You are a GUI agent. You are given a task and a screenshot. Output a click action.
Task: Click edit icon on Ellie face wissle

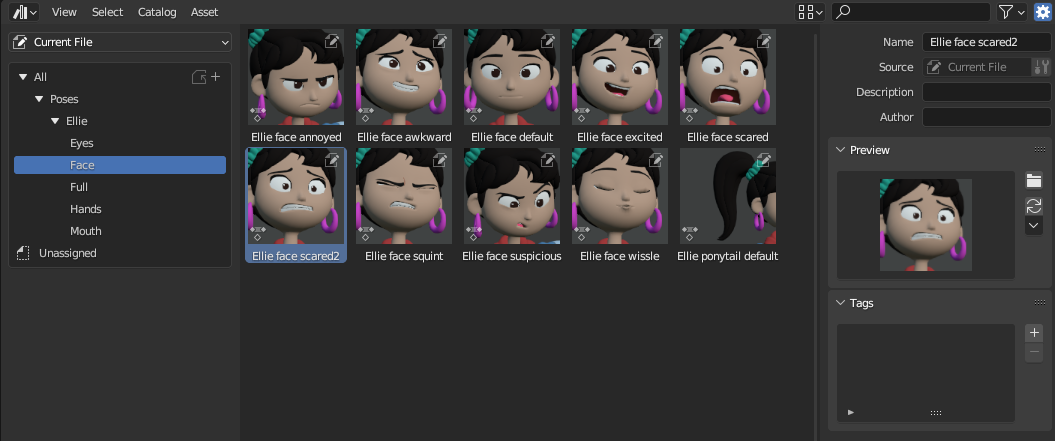655,160
